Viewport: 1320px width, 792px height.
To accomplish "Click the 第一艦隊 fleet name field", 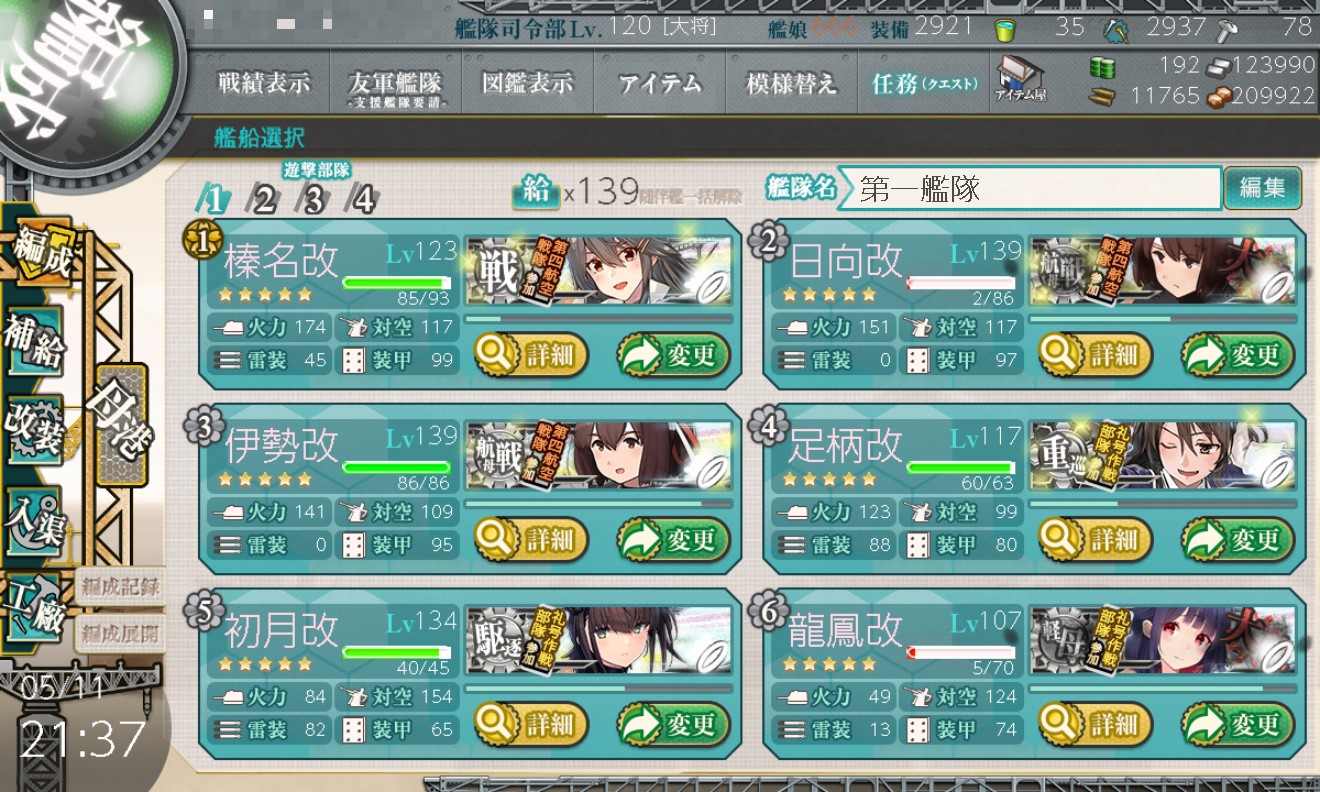I will [x=1030, y=188].
